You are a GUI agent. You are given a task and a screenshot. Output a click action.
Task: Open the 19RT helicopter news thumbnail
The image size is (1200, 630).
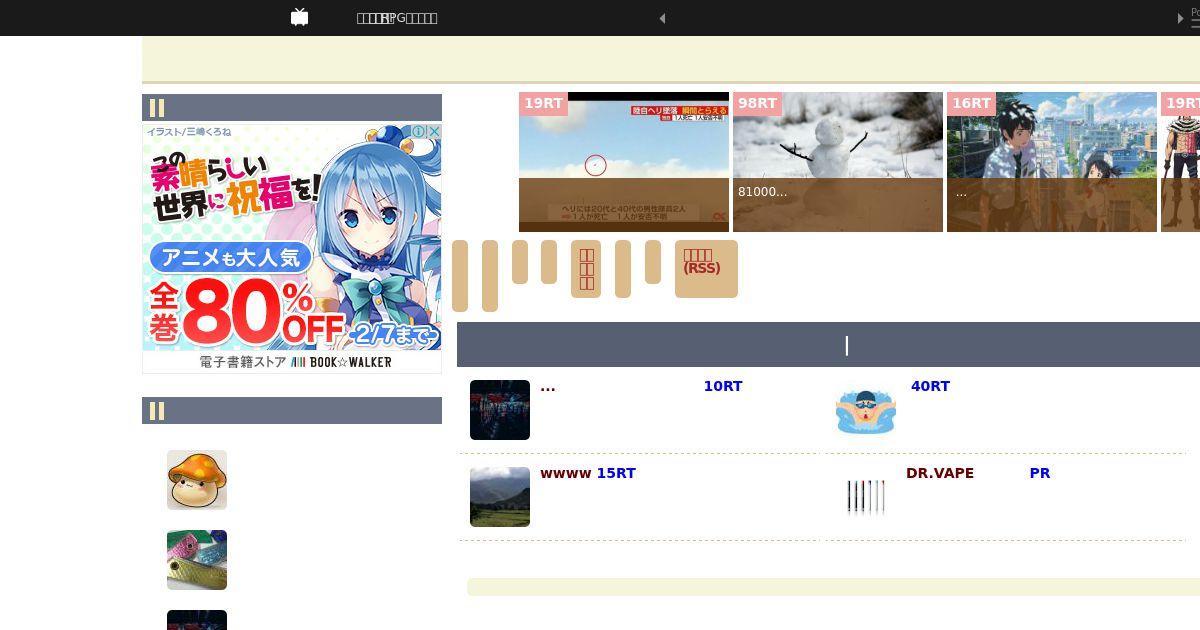(x=624, y=162)
